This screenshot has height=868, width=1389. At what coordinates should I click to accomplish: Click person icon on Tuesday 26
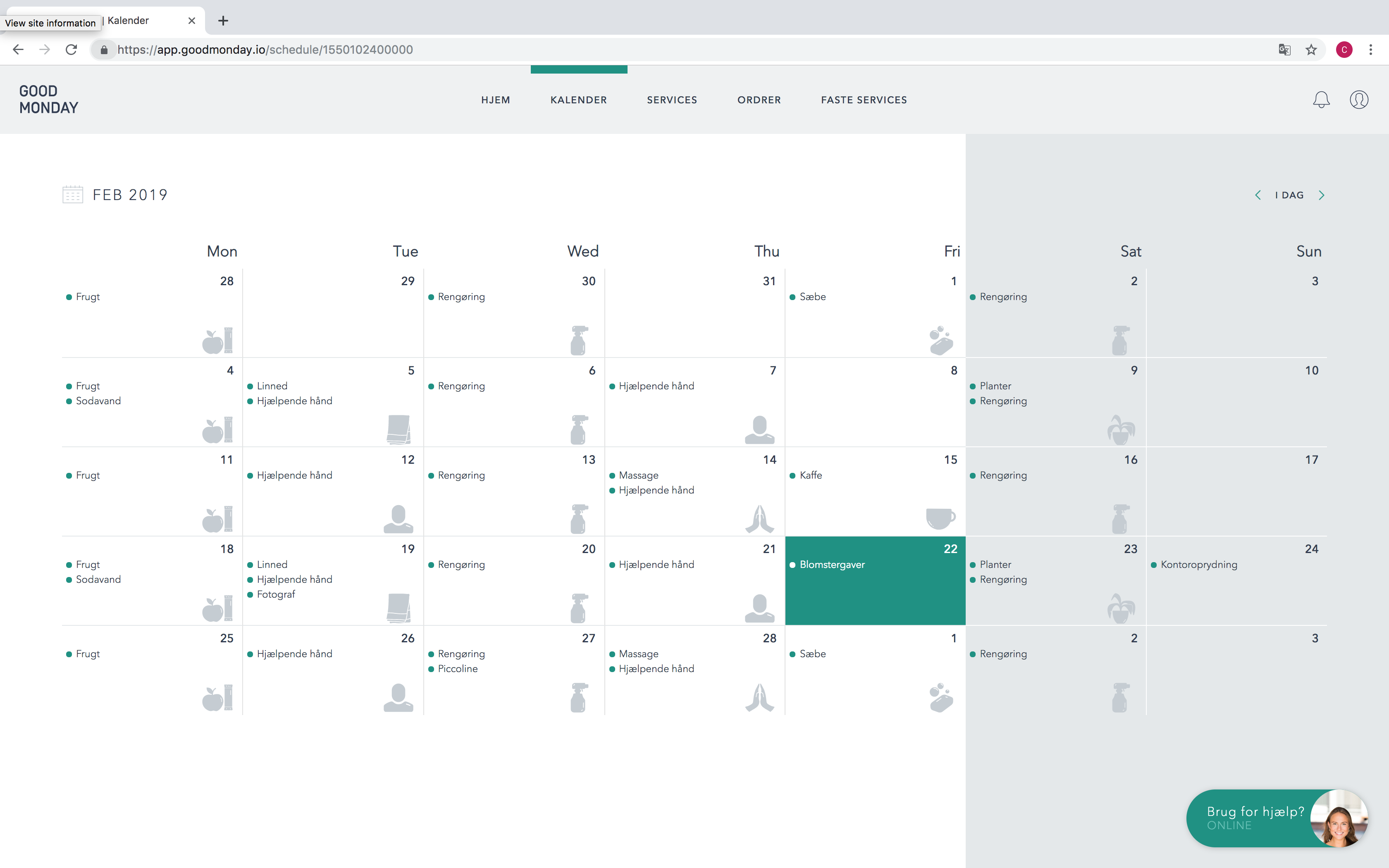click(x=399, y=698)
